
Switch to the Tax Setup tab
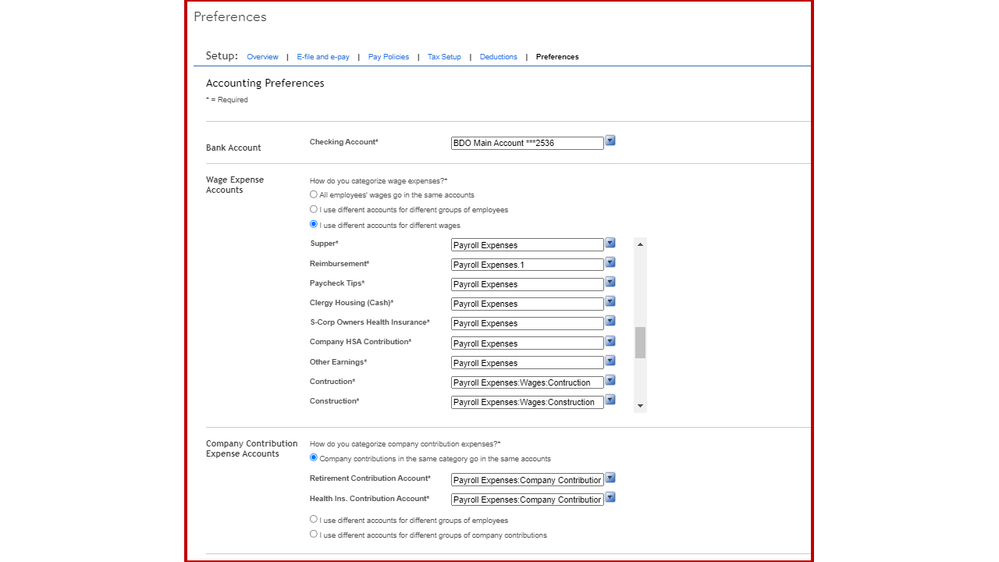tap(444, 57)
